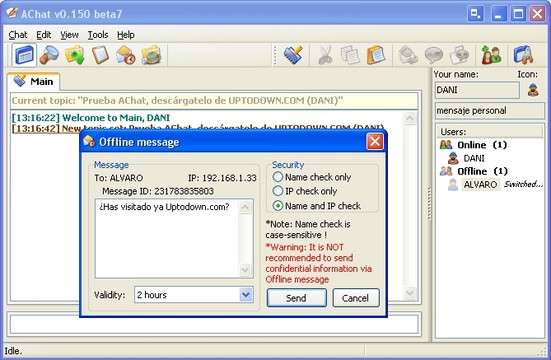Click the grayed send message toolbar icon
The image size is (551, 360).
click(408, 55)
